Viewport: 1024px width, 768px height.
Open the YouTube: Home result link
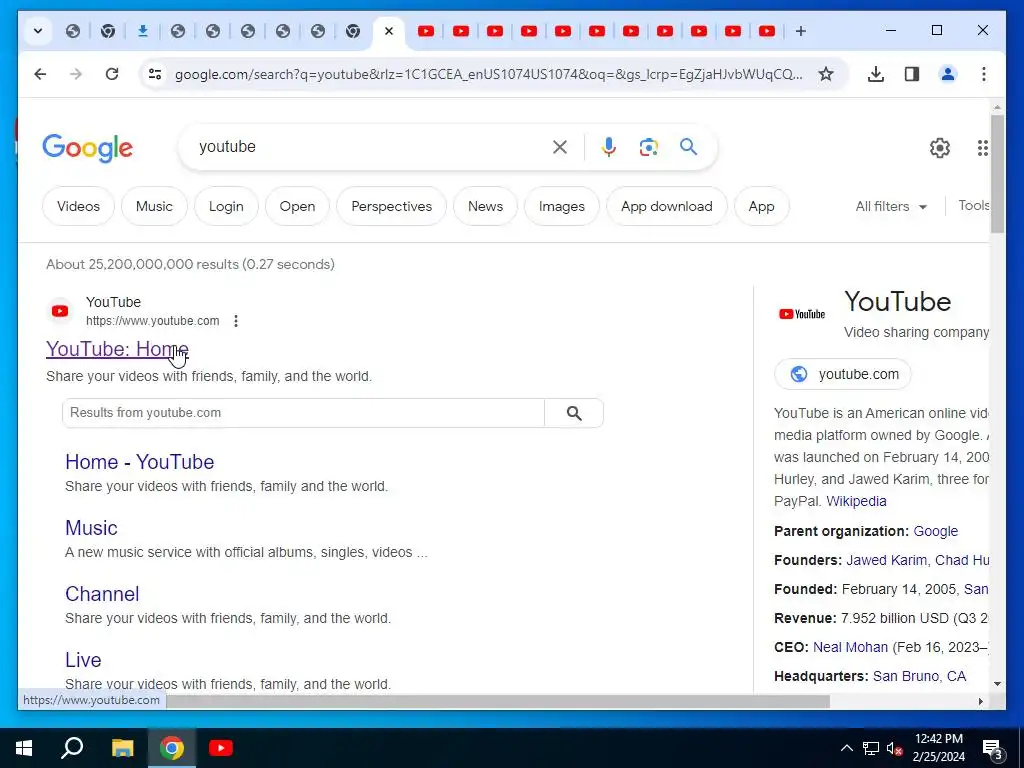[117, 349]
